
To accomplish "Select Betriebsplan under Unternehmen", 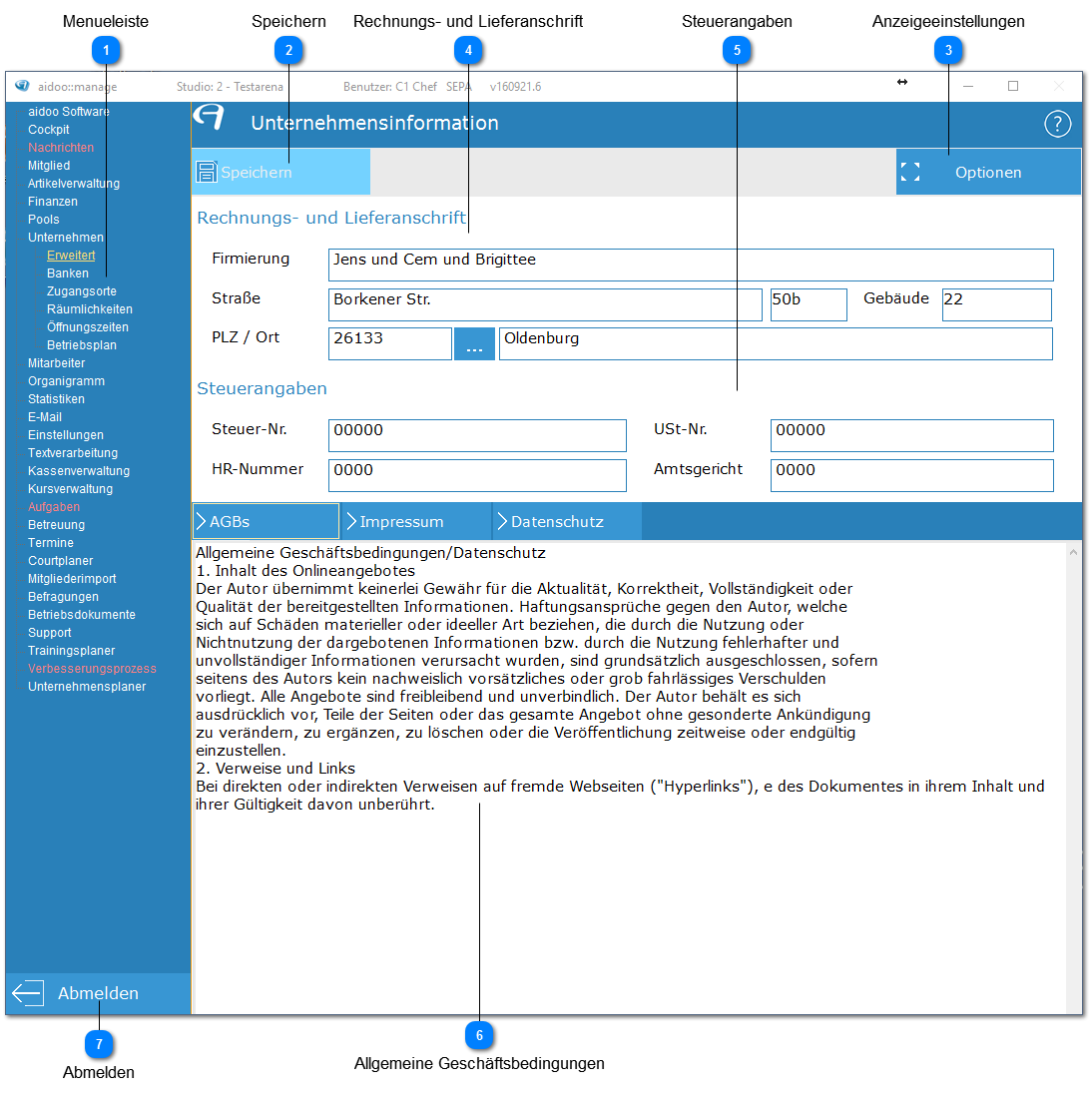I will pyautogui.click(x=82, y=345).
